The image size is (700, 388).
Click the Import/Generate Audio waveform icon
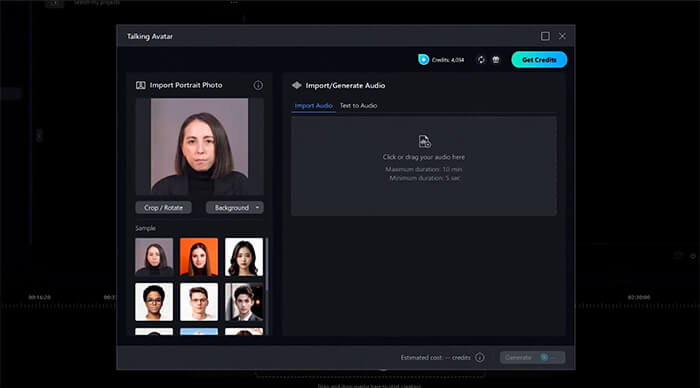(x=296, y=85)
